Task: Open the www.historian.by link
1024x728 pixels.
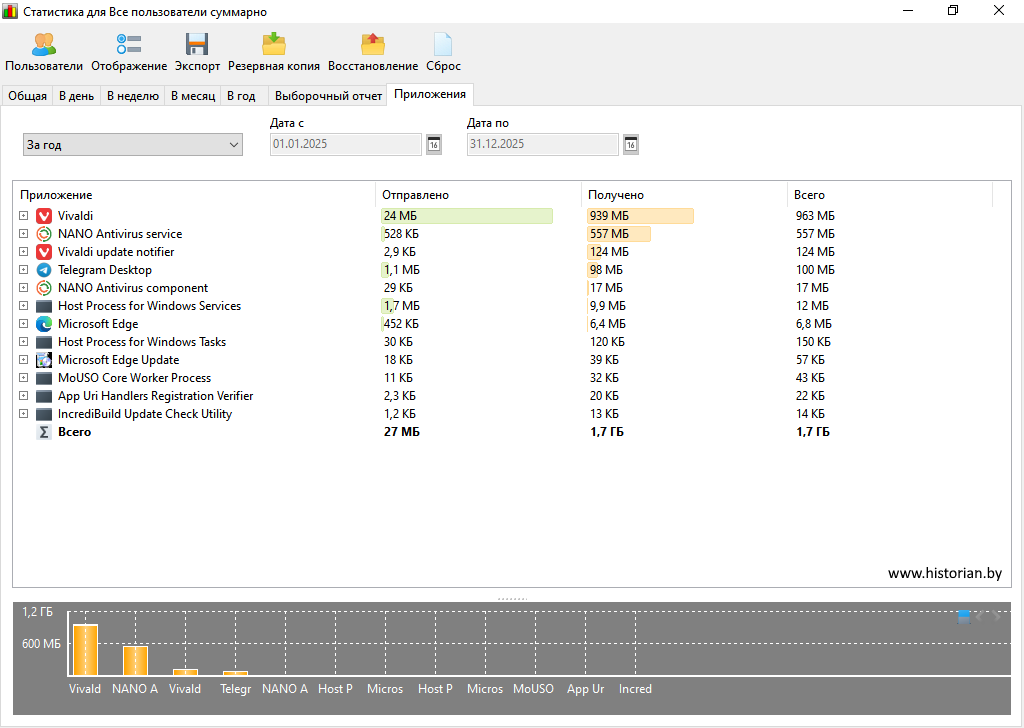Action: [944, 573]
